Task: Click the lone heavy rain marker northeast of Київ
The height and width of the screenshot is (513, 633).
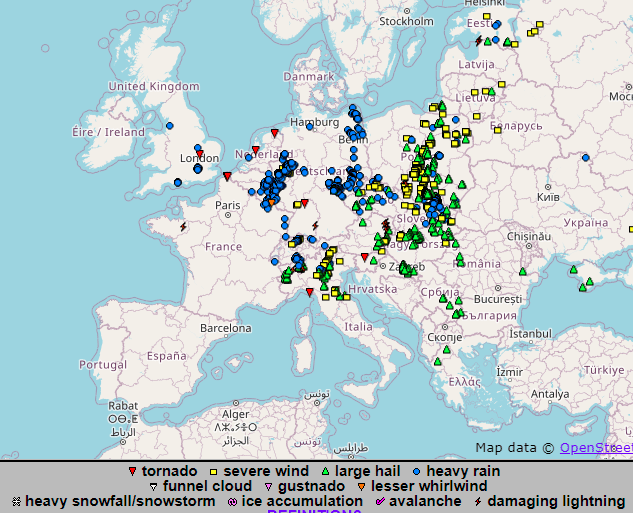Action: [586, 158]
